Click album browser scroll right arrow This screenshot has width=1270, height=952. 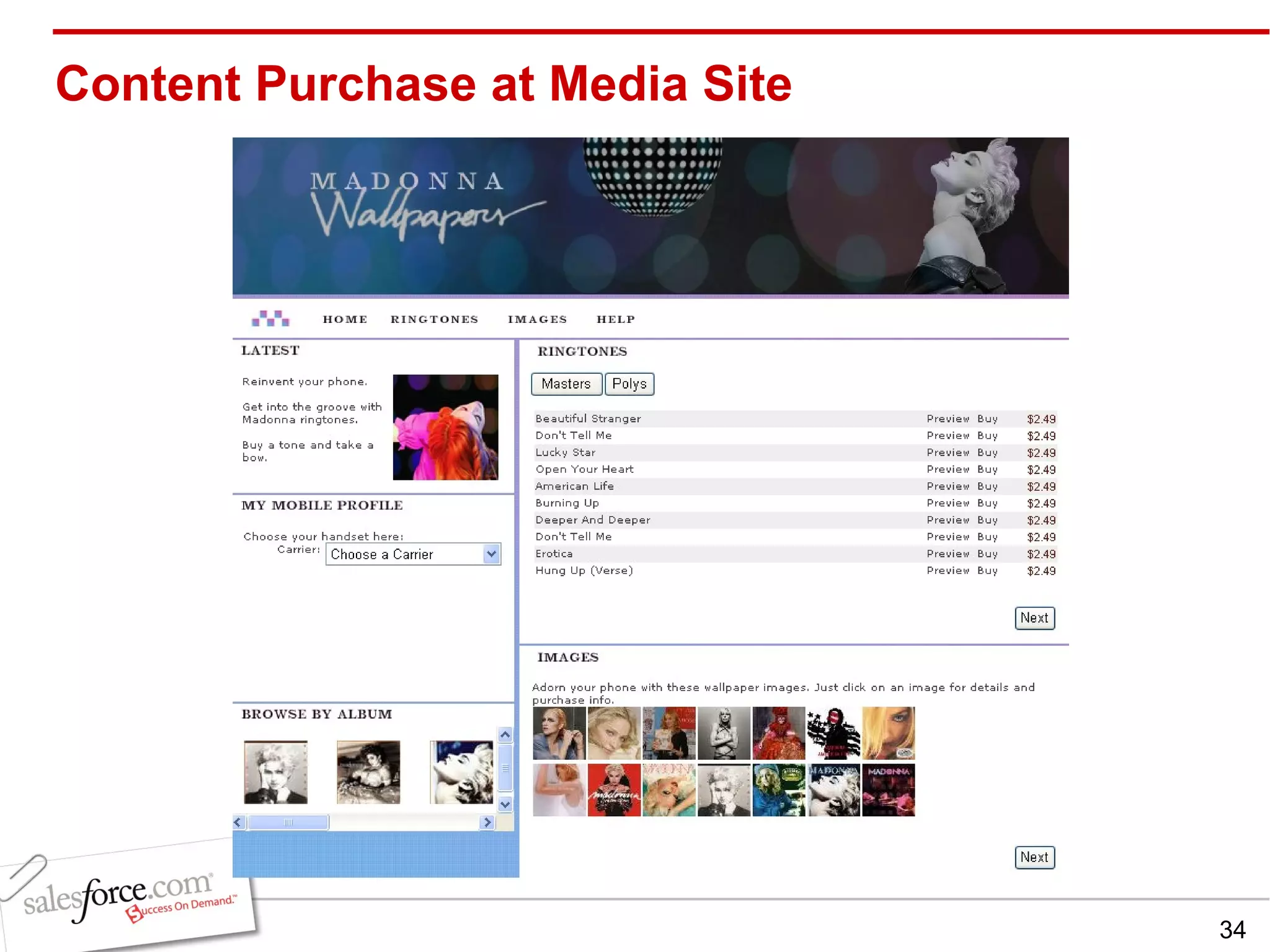pos(487,822)
